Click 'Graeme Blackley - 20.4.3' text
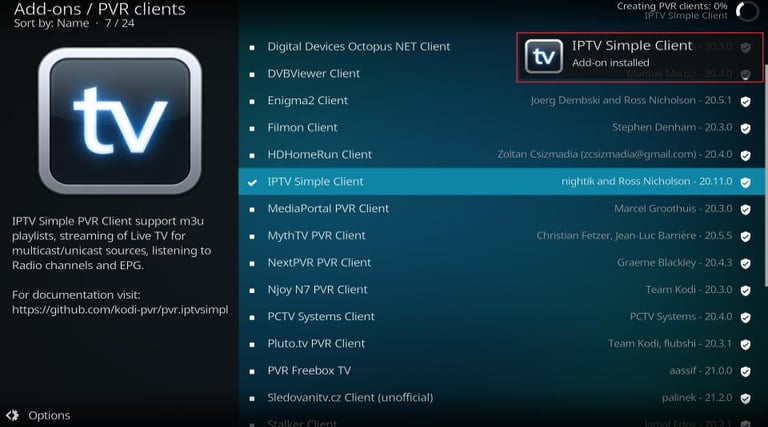This screenshot has width=768, height=427. tap(674, 262)
